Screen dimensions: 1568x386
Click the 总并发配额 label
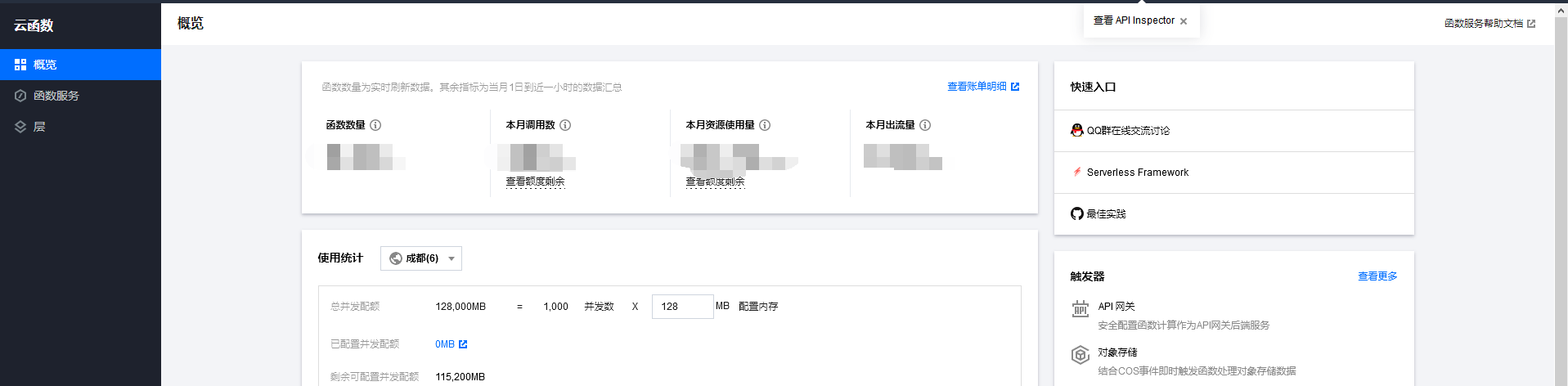355,307
